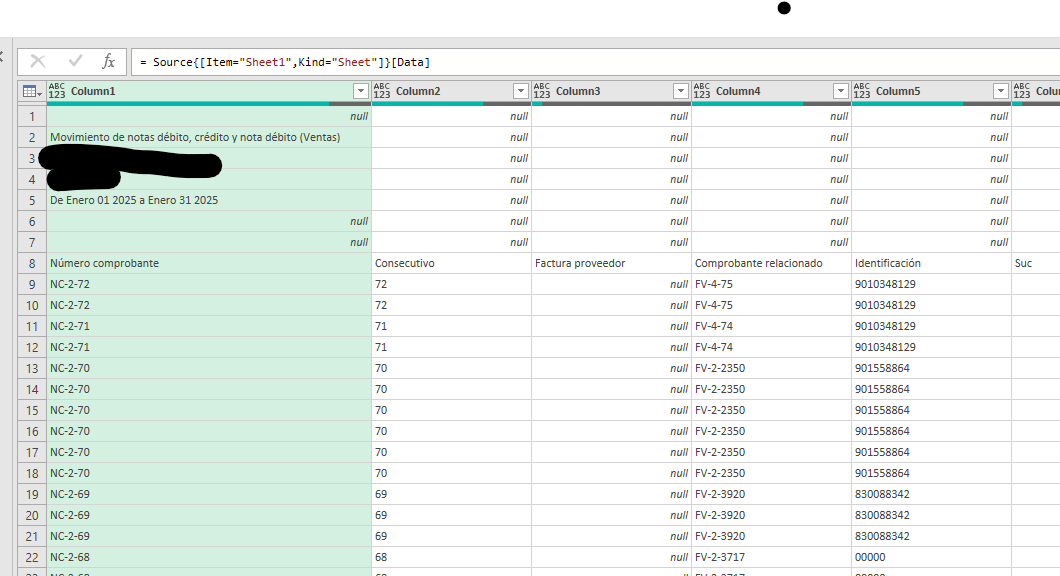This screenshot has height=576, width=1060.
Task: Open the filter dropdown for Column1
Action: (x=360, y=91)
